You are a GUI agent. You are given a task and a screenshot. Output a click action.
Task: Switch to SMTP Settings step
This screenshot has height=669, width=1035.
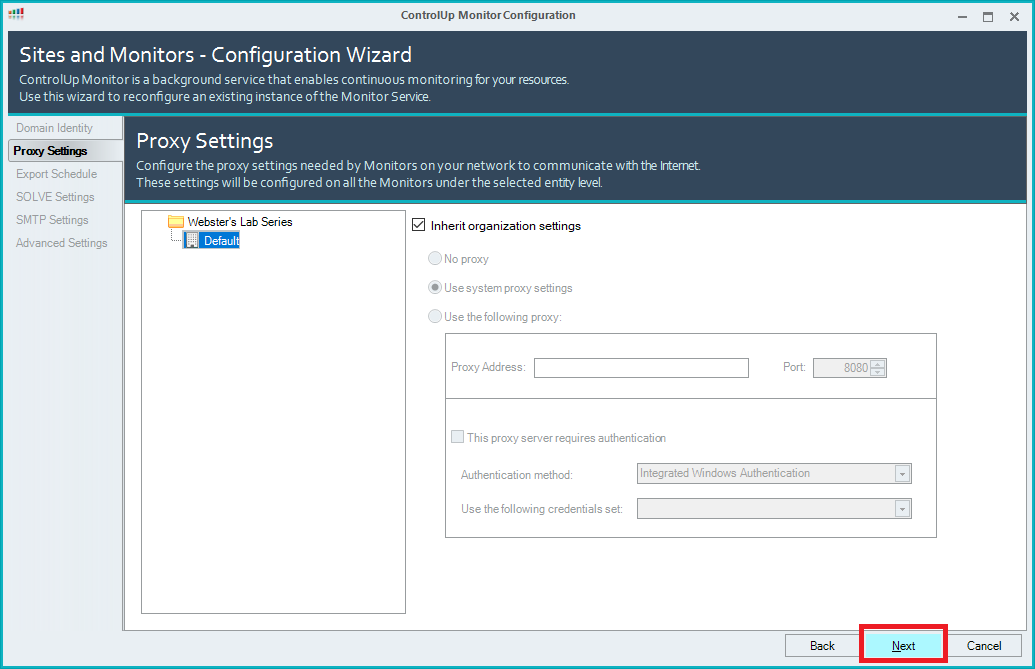52,220
